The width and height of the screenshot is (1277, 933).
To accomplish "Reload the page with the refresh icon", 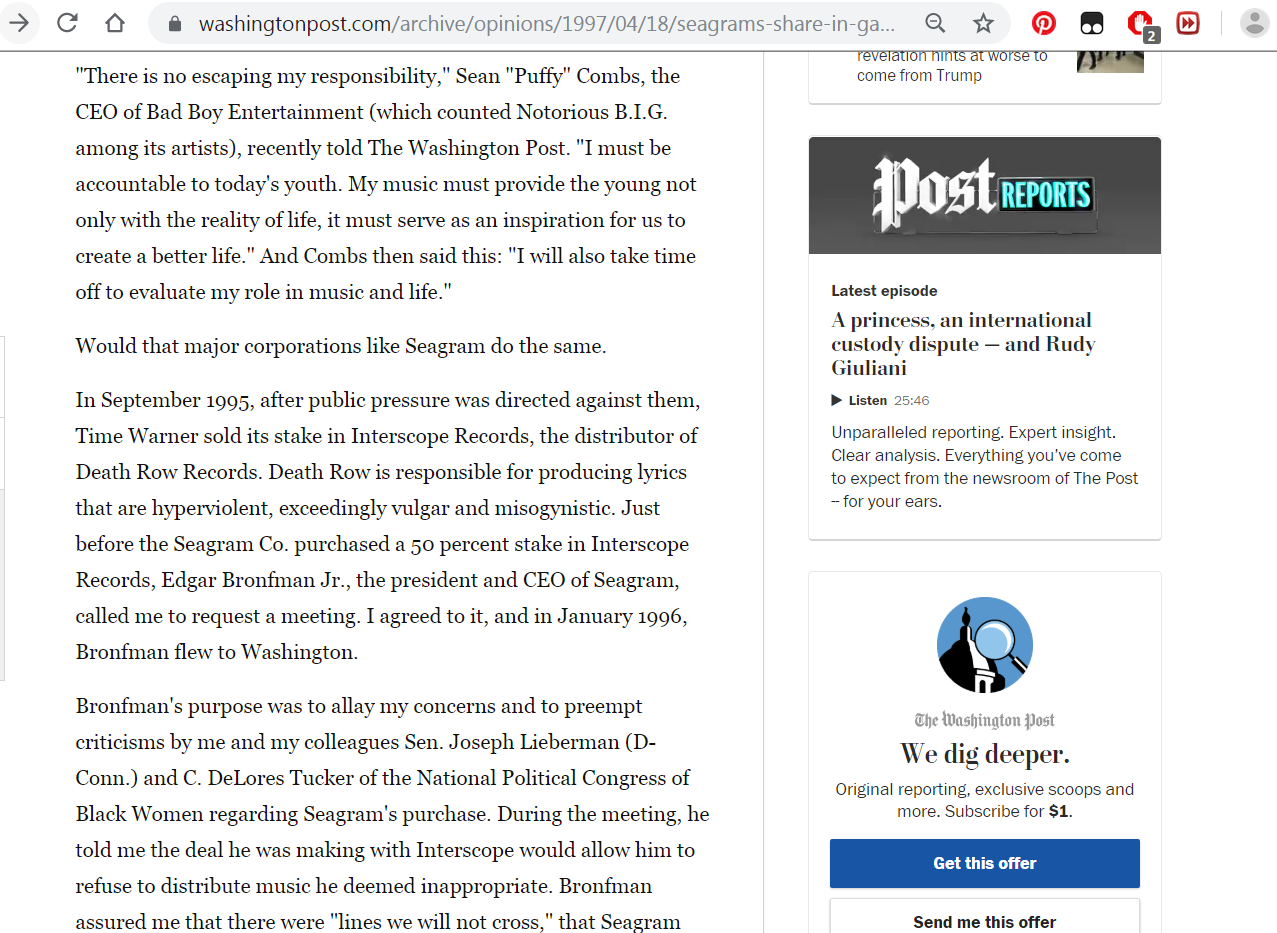I will coord(67,23).
